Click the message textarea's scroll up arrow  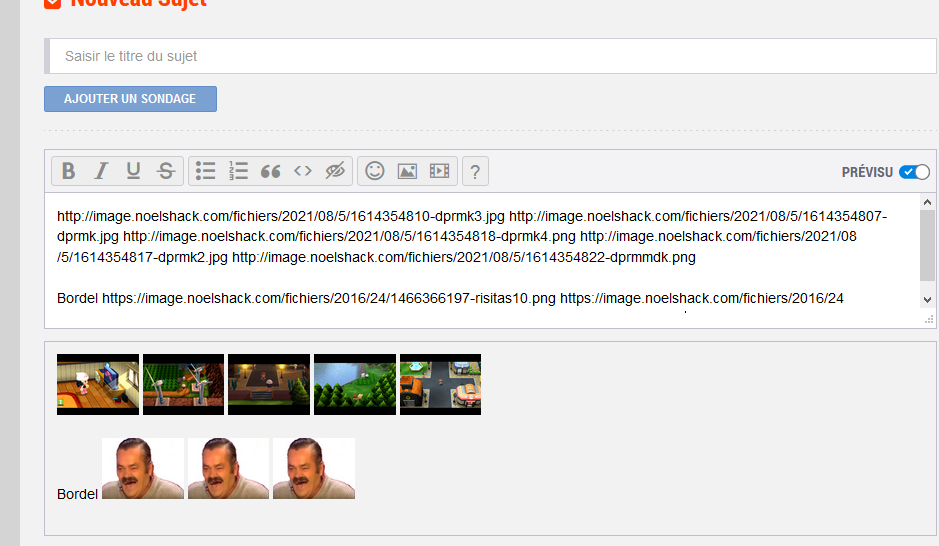click(927, 202)
